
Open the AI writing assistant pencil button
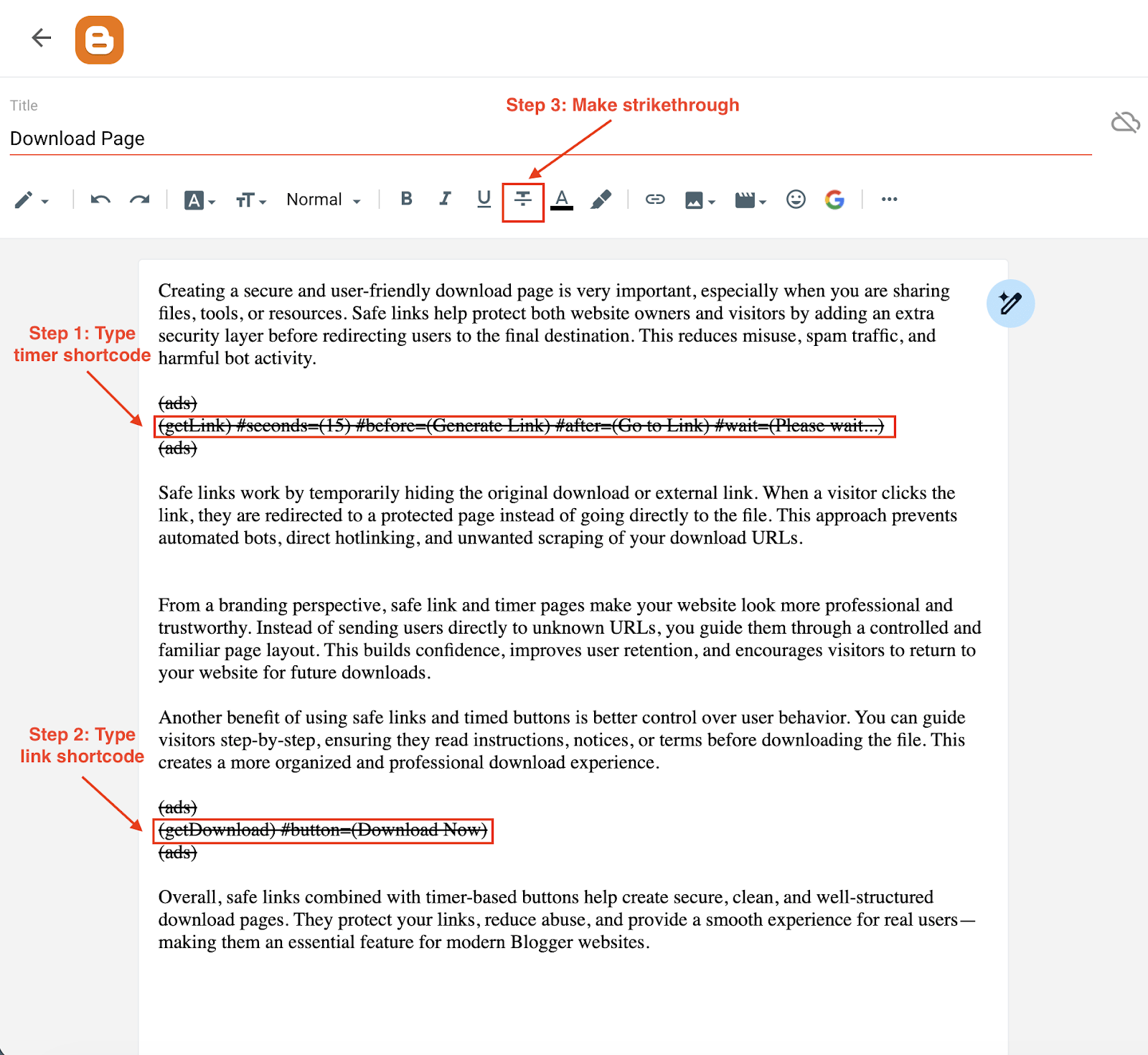click(x=1010, y=304)
